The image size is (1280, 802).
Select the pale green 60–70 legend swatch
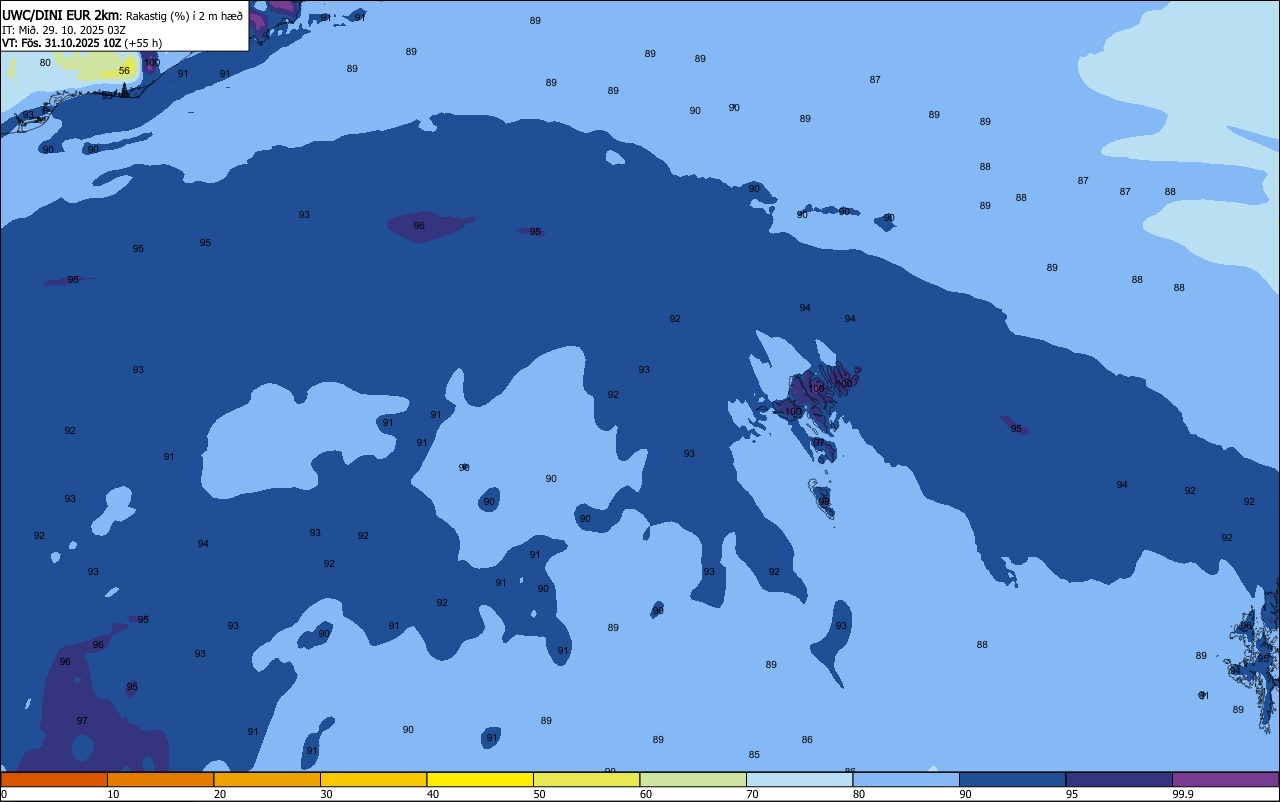click(693, 779)
